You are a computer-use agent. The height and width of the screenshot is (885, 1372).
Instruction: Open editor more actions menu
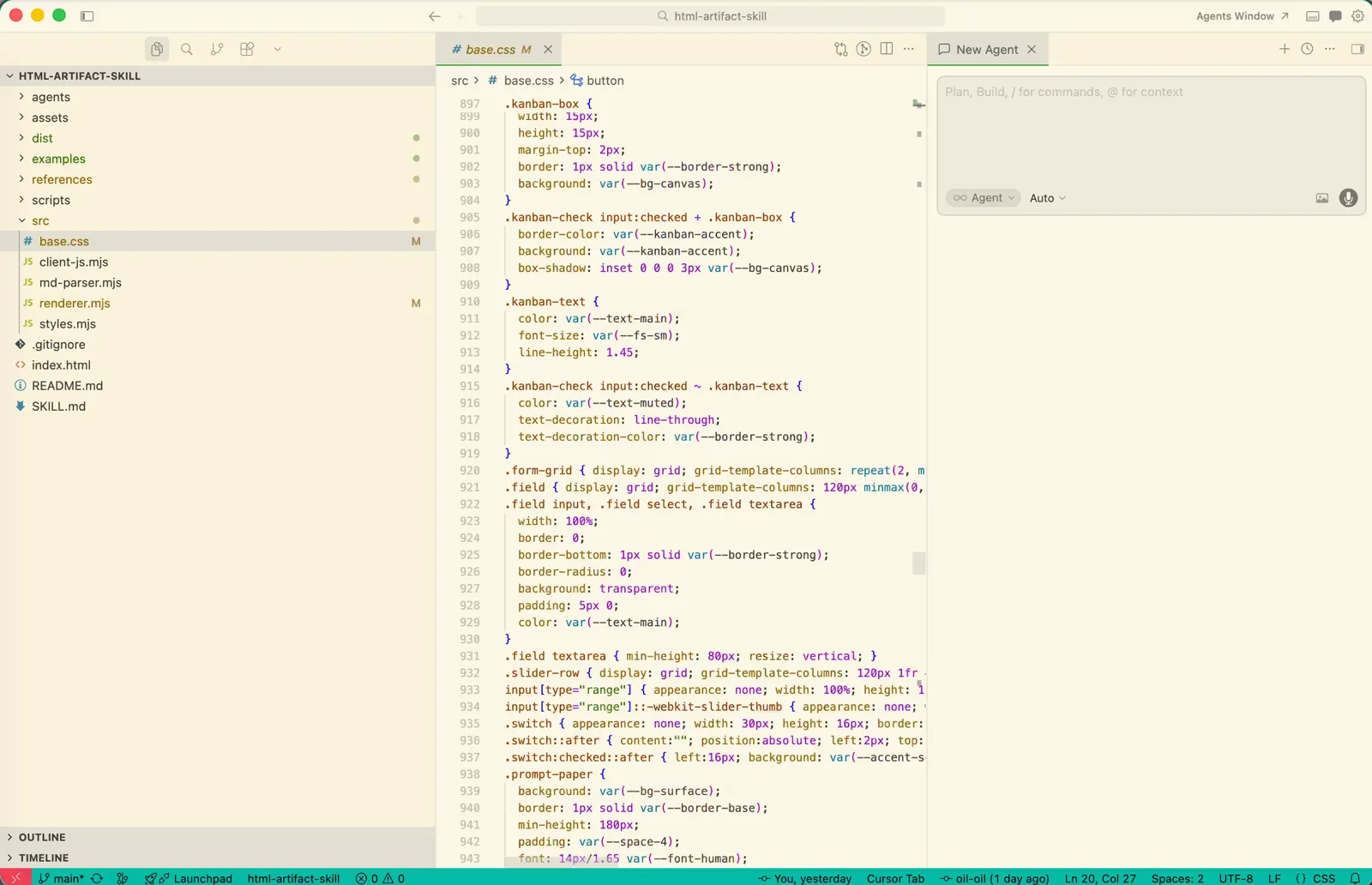coord(909,49)
